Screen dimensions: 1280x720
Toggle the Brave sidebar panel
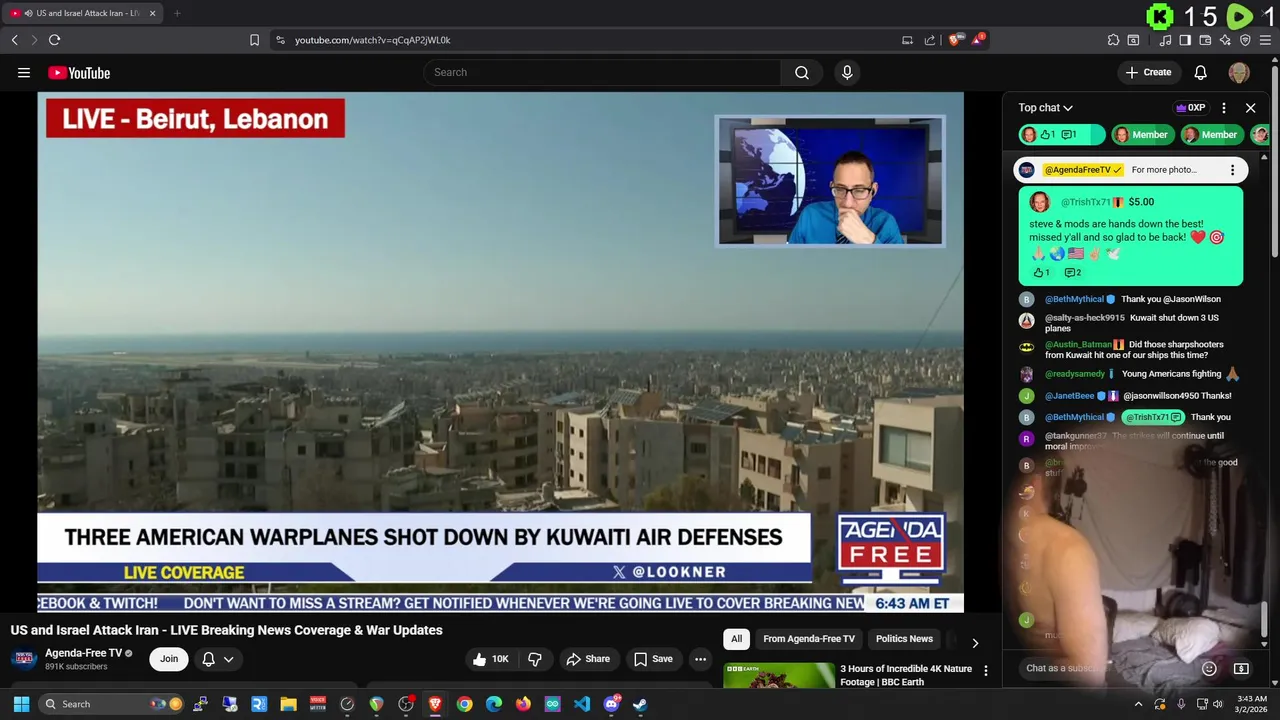[x=1185, y=40]
